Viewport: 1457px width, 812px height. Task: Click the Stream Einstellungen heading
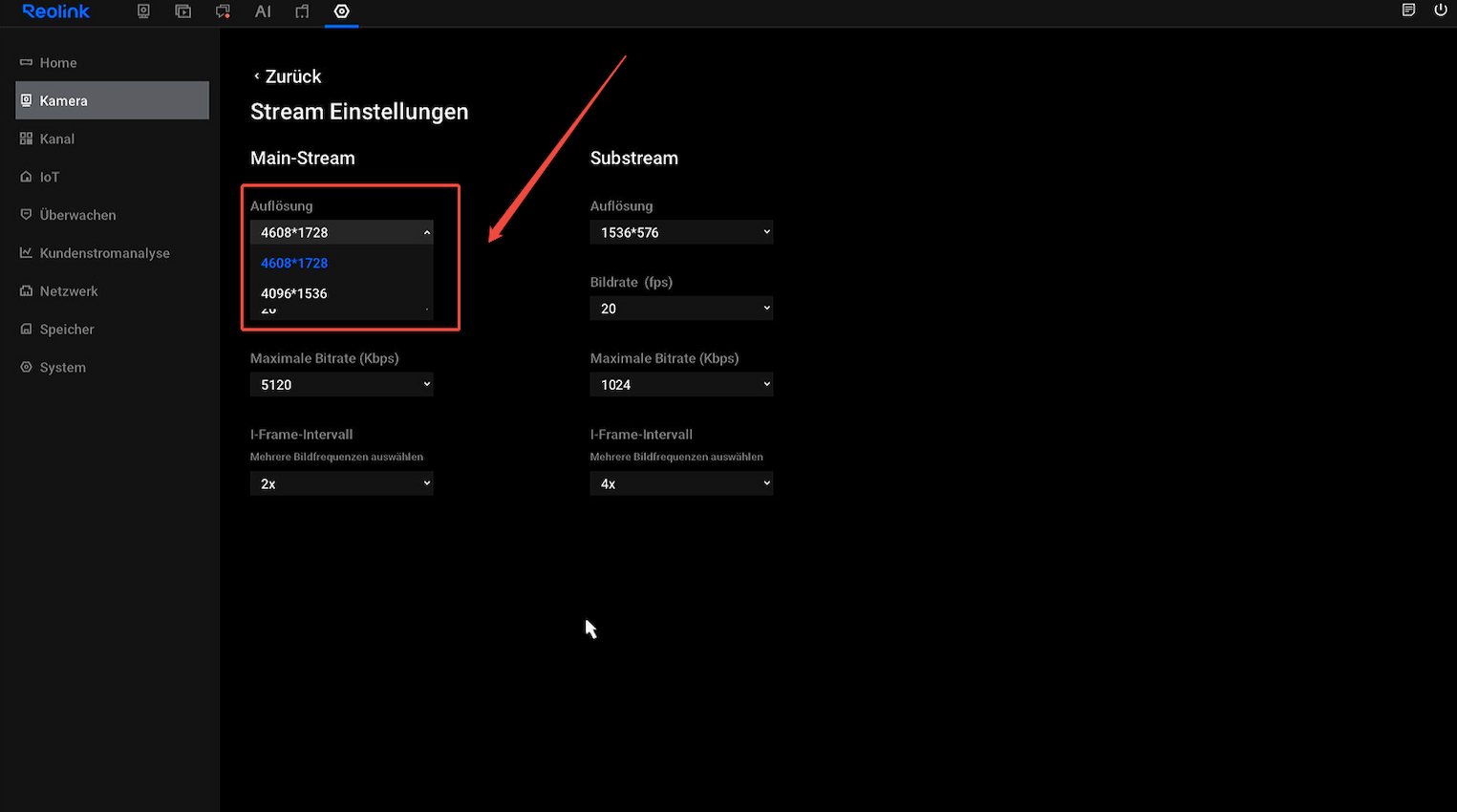(x=359, y=112)
